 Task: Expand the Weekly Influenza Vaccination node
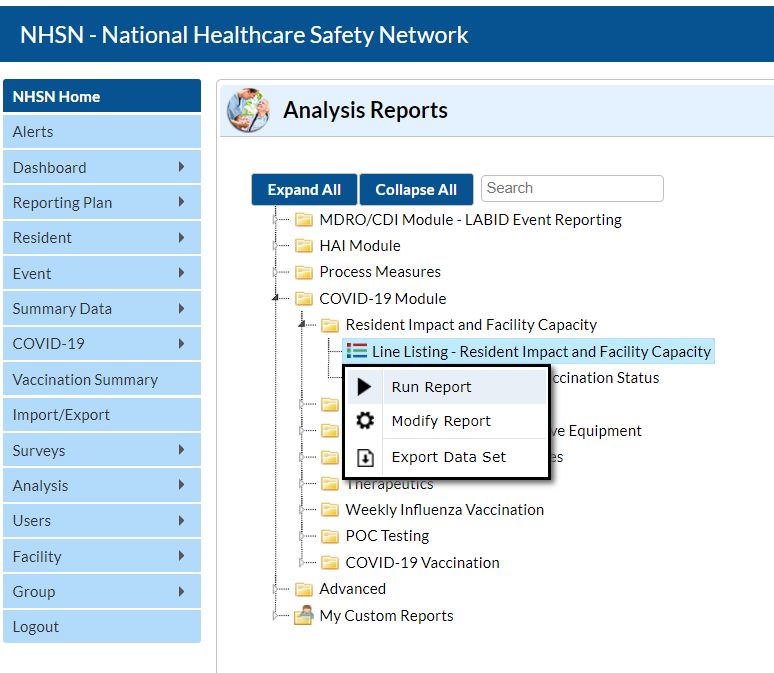pos(301,509)
